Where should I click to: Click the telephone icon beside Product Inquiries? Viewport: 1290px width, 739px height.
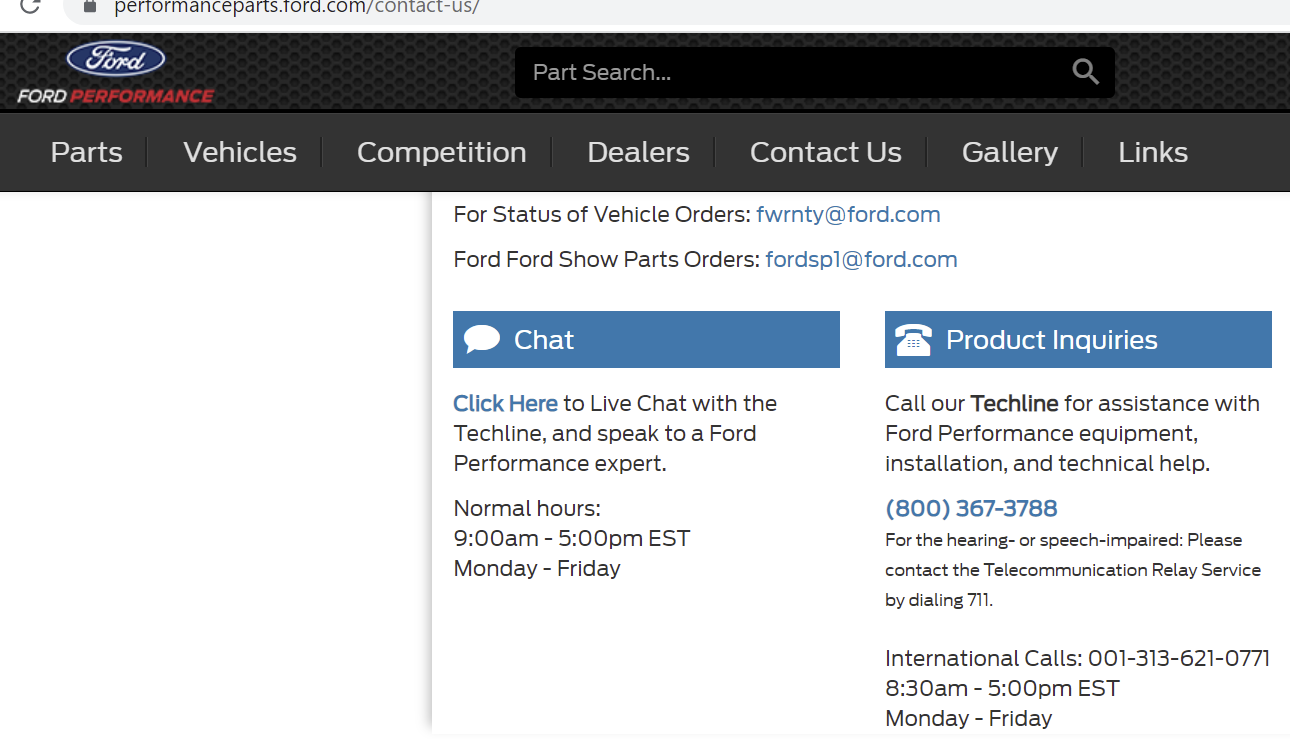(913, 338)
